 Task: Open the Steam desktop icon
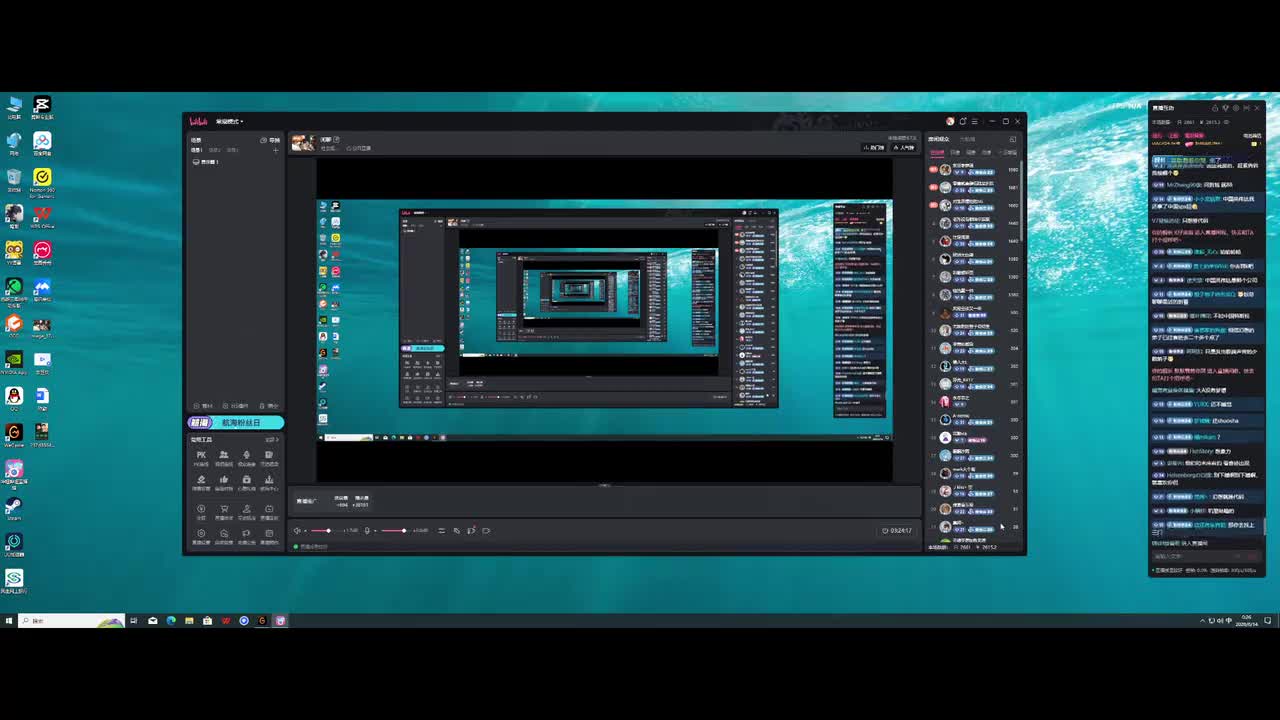pyautogui.click(x=14, y=508)
